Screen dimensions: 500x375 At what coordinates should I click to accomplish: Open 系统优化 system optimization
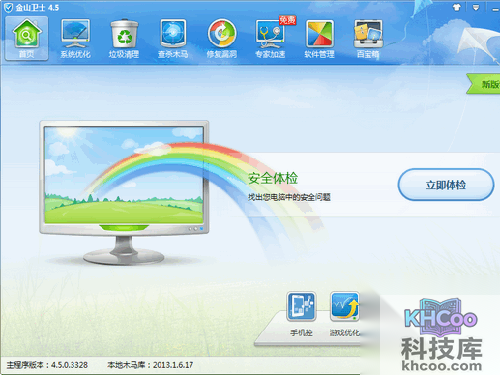point(75,38)
